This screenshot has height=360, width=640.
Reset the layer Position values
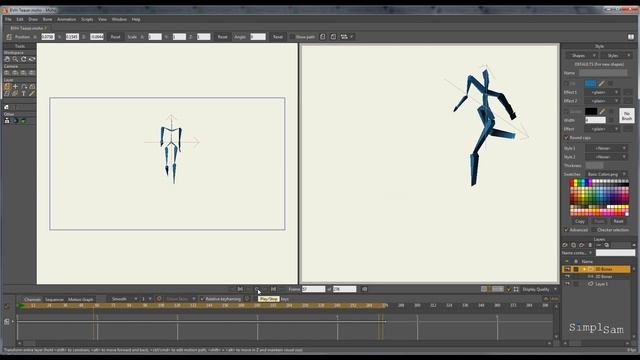click(116, 37)
